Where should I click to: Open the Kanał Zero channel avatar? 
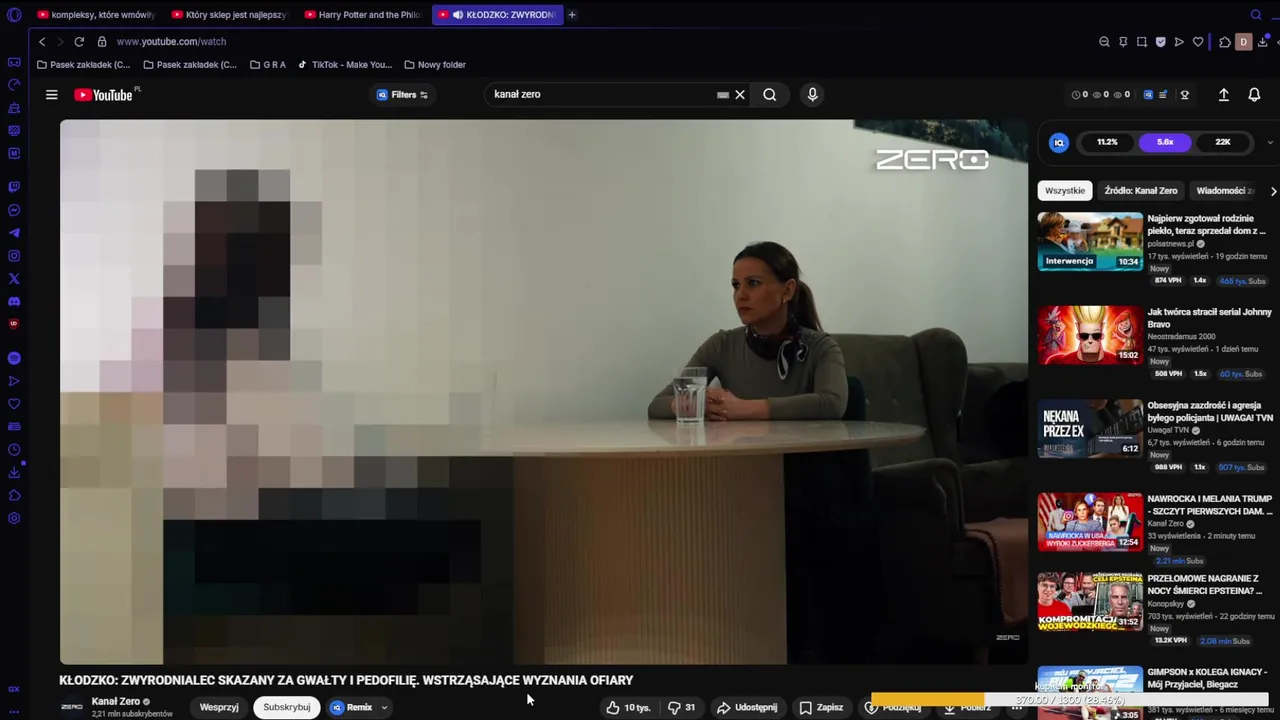pos(72,707)
